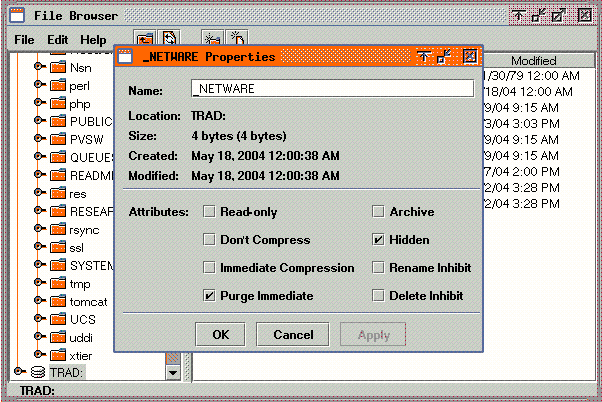Click the tree scrollbar down arrow
The height and width of the screenshot is (402, 602).
click(x=173, y=372)
